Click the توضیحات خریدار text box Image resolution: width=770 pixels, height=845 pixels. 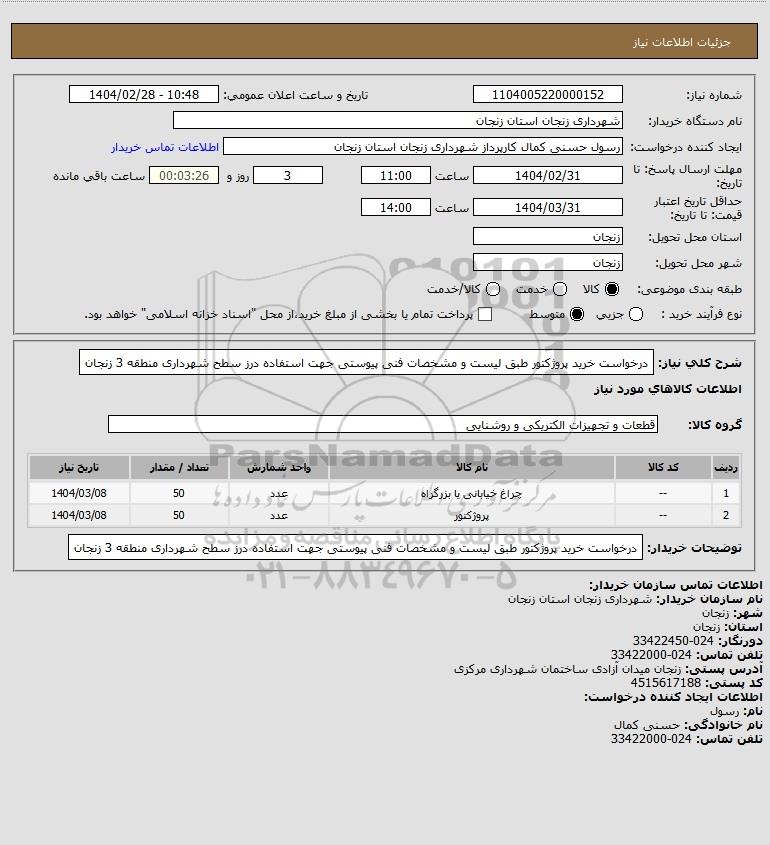click(x=355, y=548)
